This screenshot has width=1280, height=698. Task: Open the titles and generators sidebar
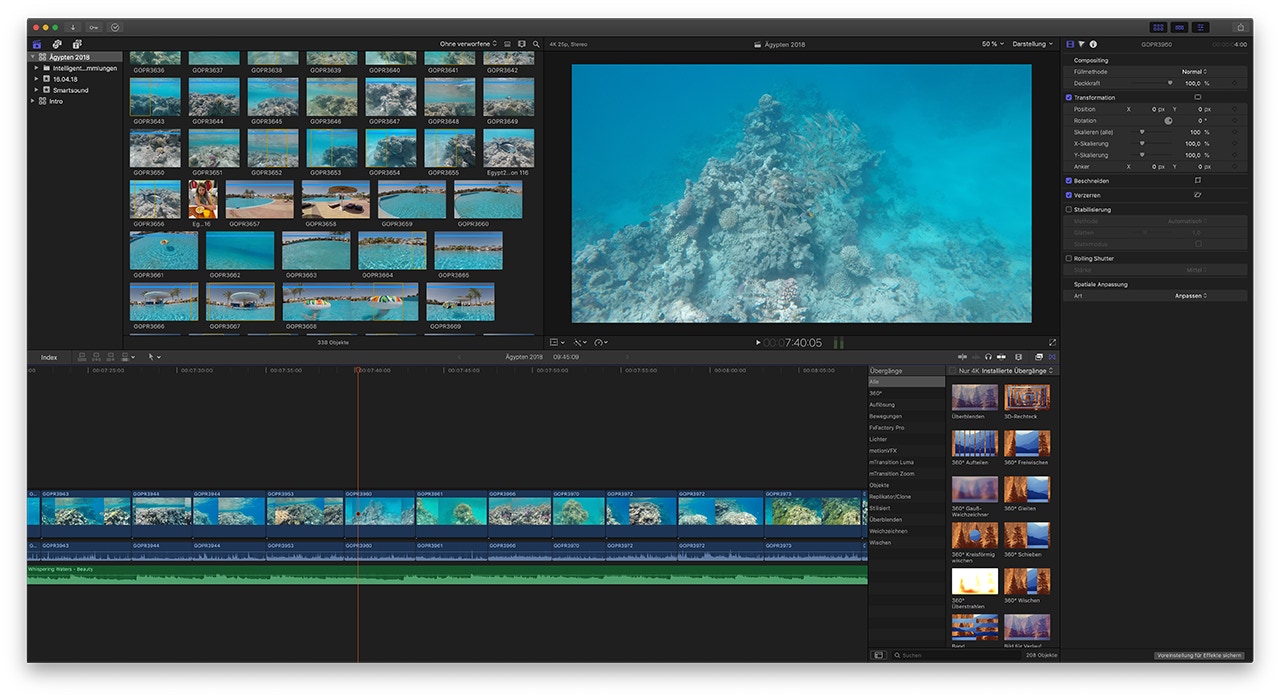pos(77,44)
